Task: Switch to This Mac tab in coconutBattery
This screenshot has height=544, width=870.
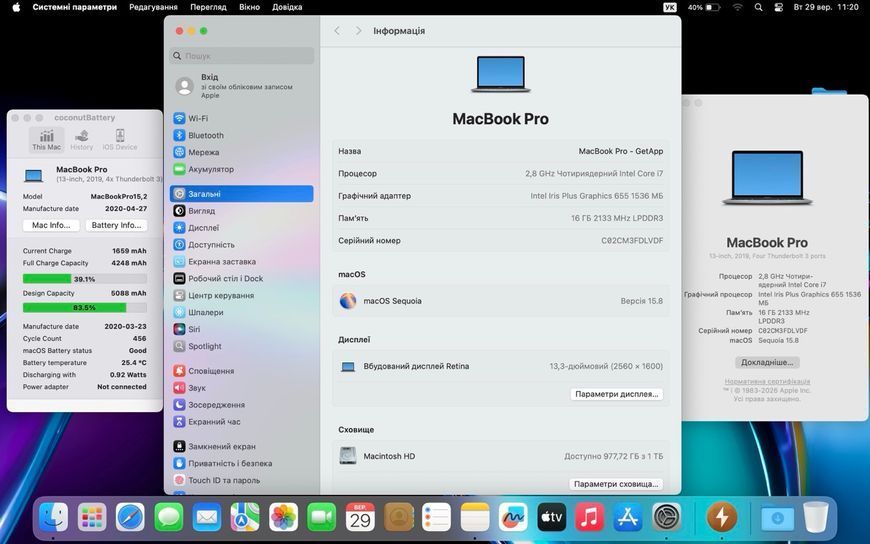Action: coord(47,140)
